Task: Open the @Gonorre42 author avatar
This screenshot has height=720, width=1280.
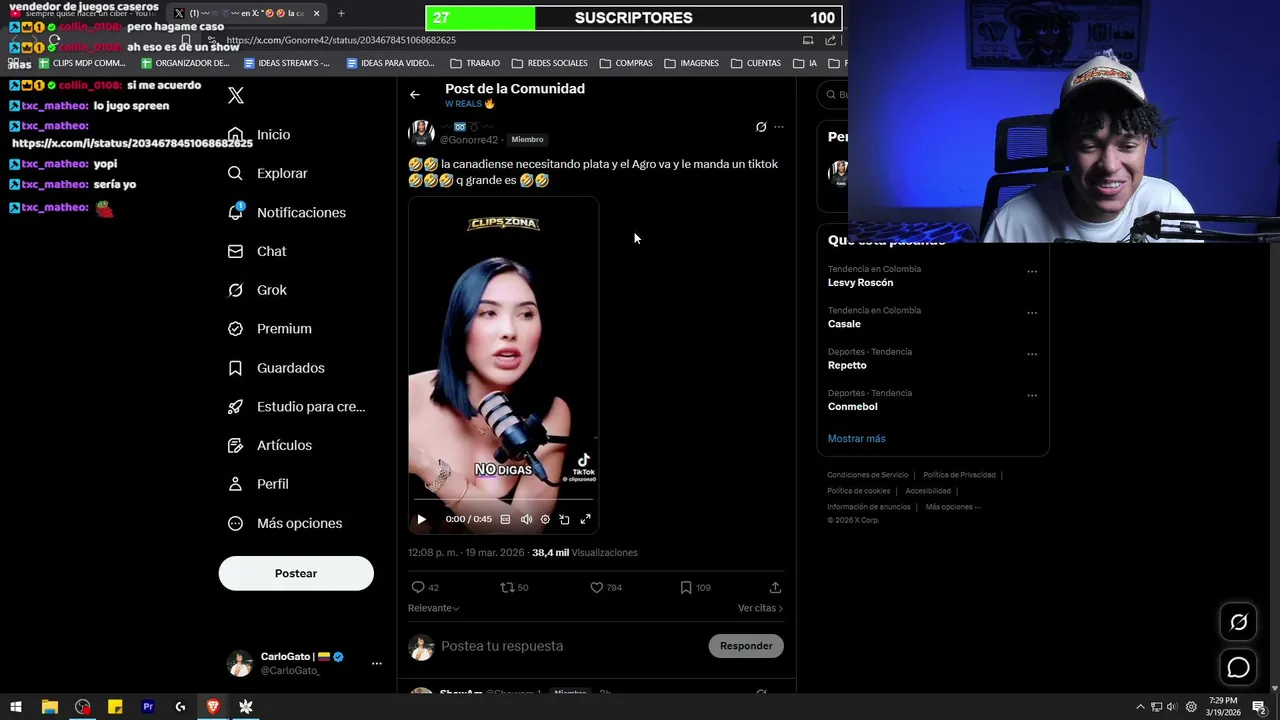Action: click(421, 133)
